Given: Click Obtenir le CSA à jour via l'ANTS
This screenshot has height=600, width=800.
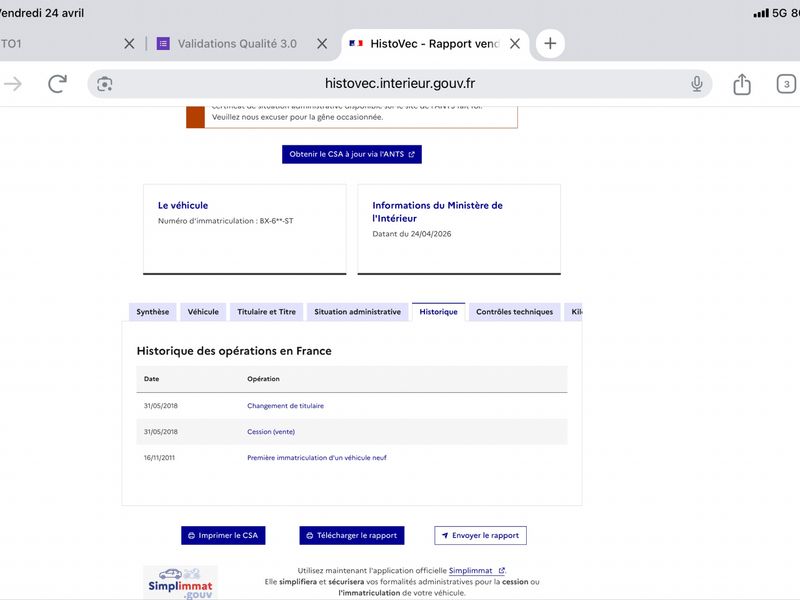Looking at the screenshot, I should coord(352,154).
